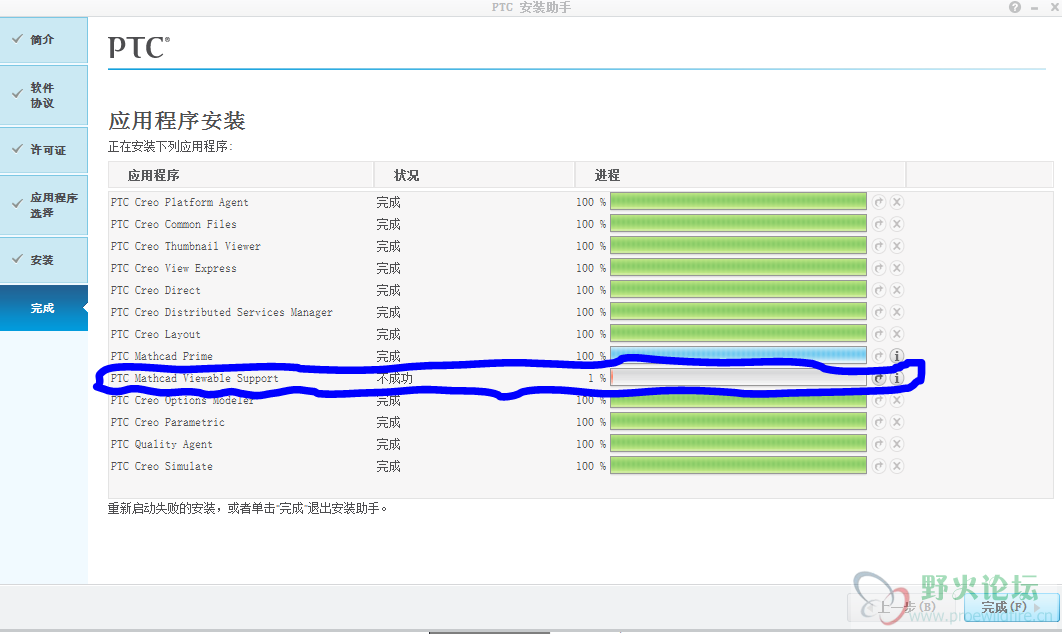This screenshot has height=634, width=1062.
Task: Select the PTC Creo Simulate row name
Action: point(162,467)
